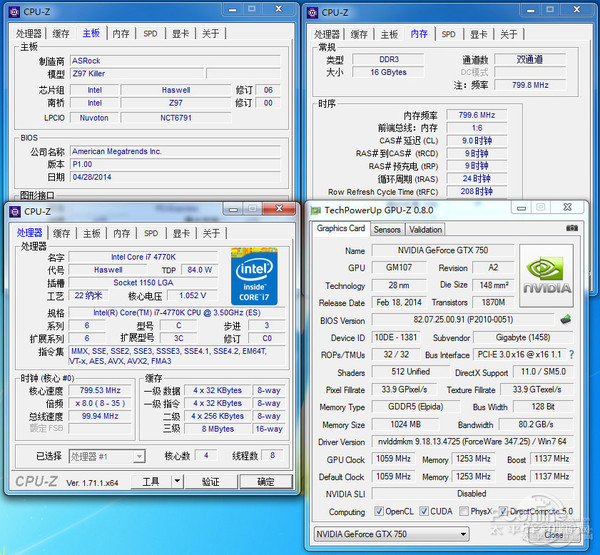Open 关于 tab in memory CPU-Z window
Screen dimensions: 600x555
509,34
